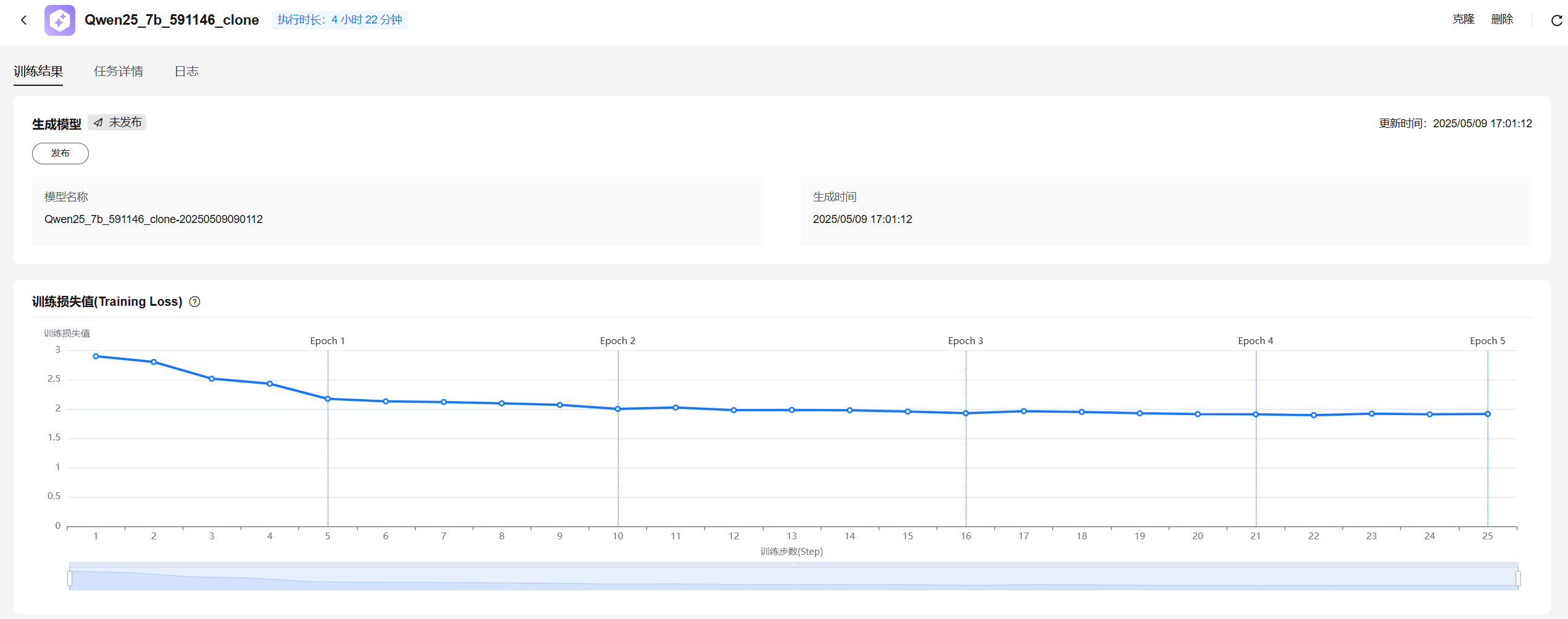Click the Epoch 3 marker label
This screenshot has height=619, width=1568.
(x=965, y=341)
